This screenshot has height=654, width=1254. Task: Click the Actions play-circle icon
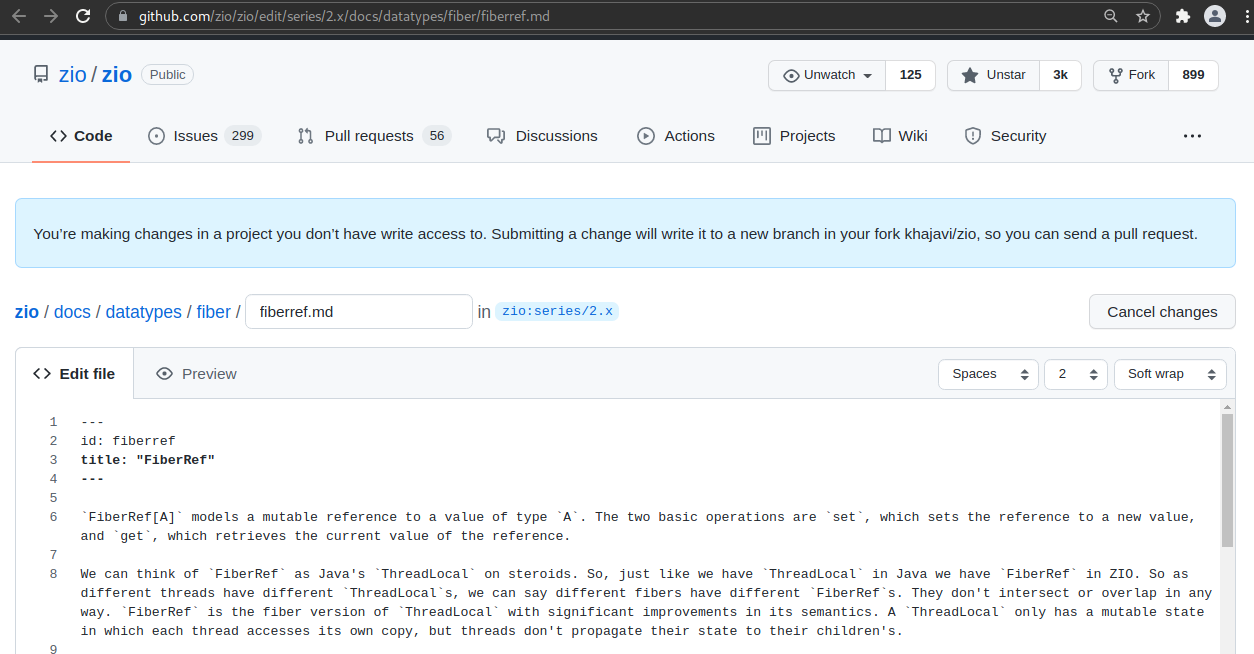[645, 136]
